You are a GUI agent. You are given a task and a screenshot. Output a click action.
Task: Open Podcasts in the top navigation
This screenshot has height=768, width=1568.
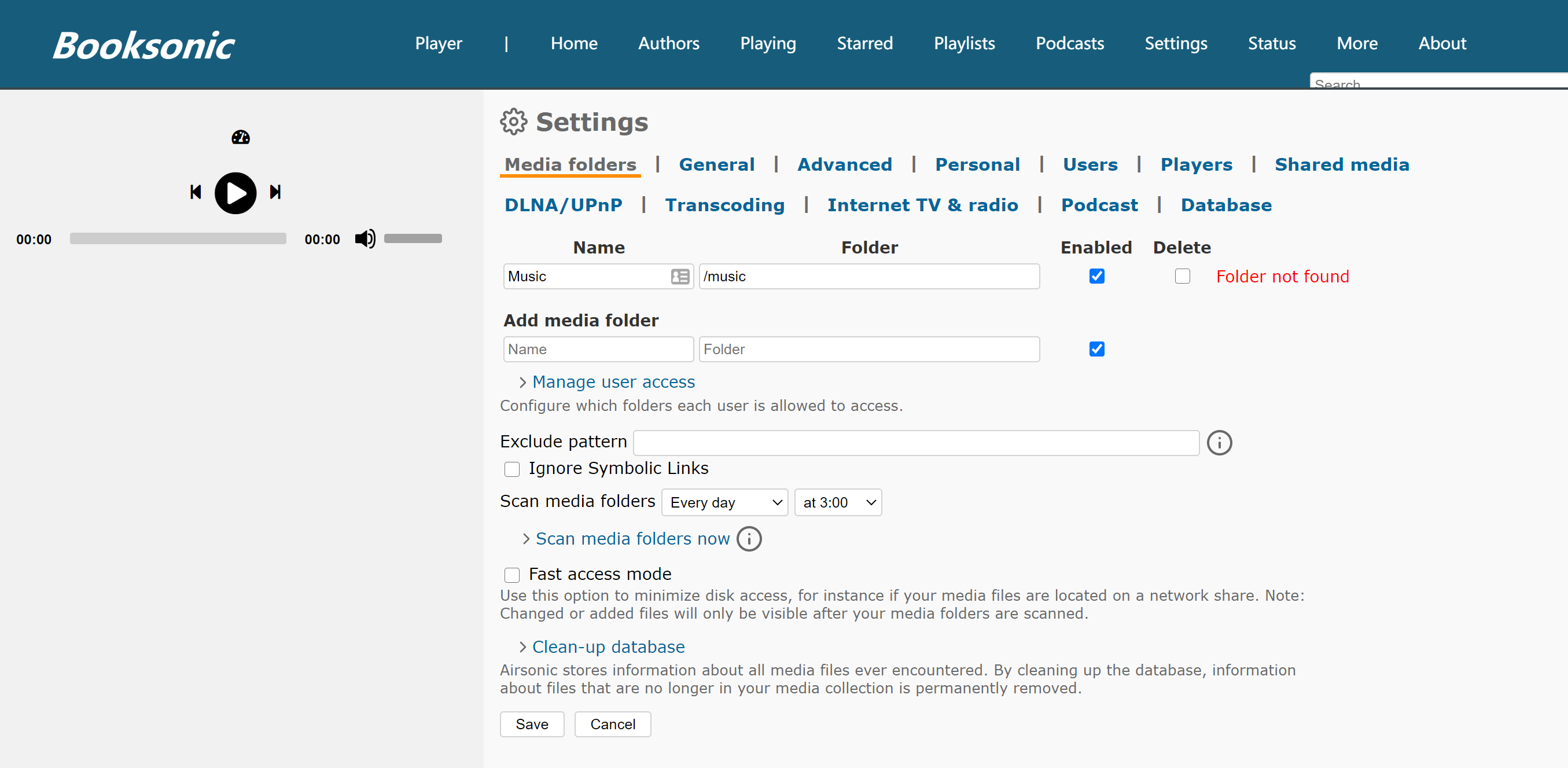tap(1069, 43)
